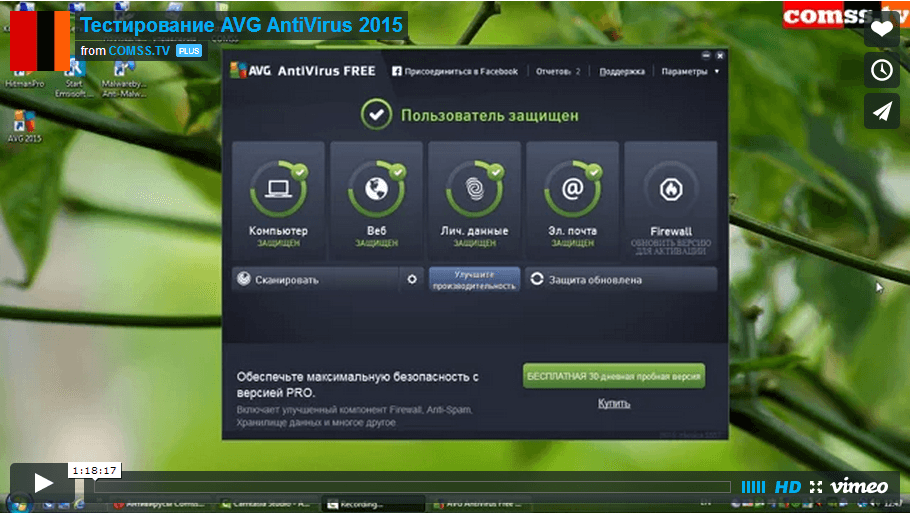Viewport: 910px width, 513px height.
Task: Open the Эл. почта email tile
Action: pyautogui.click(x=572, y=201)
